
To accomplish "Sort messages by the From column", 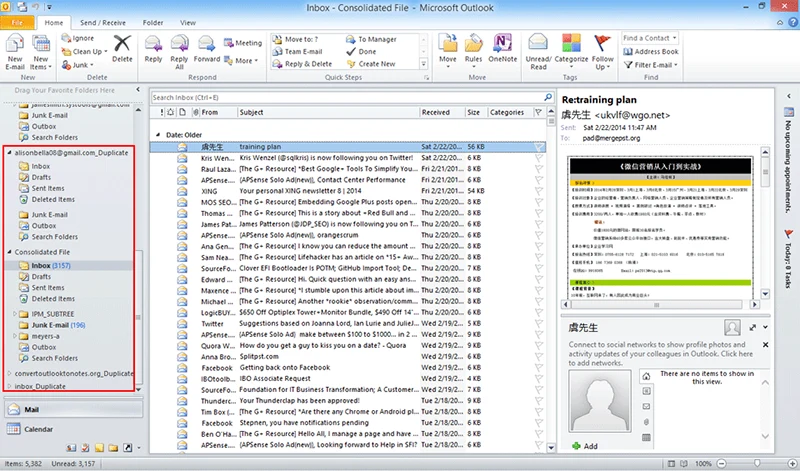I will tap(218, 112).
